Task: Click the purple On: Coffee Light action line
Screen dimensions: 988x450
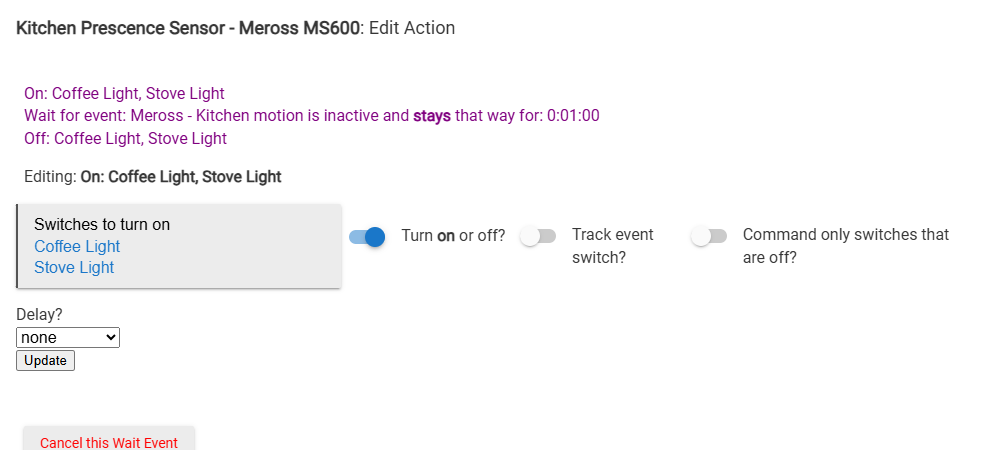Action: coord(124,94)
